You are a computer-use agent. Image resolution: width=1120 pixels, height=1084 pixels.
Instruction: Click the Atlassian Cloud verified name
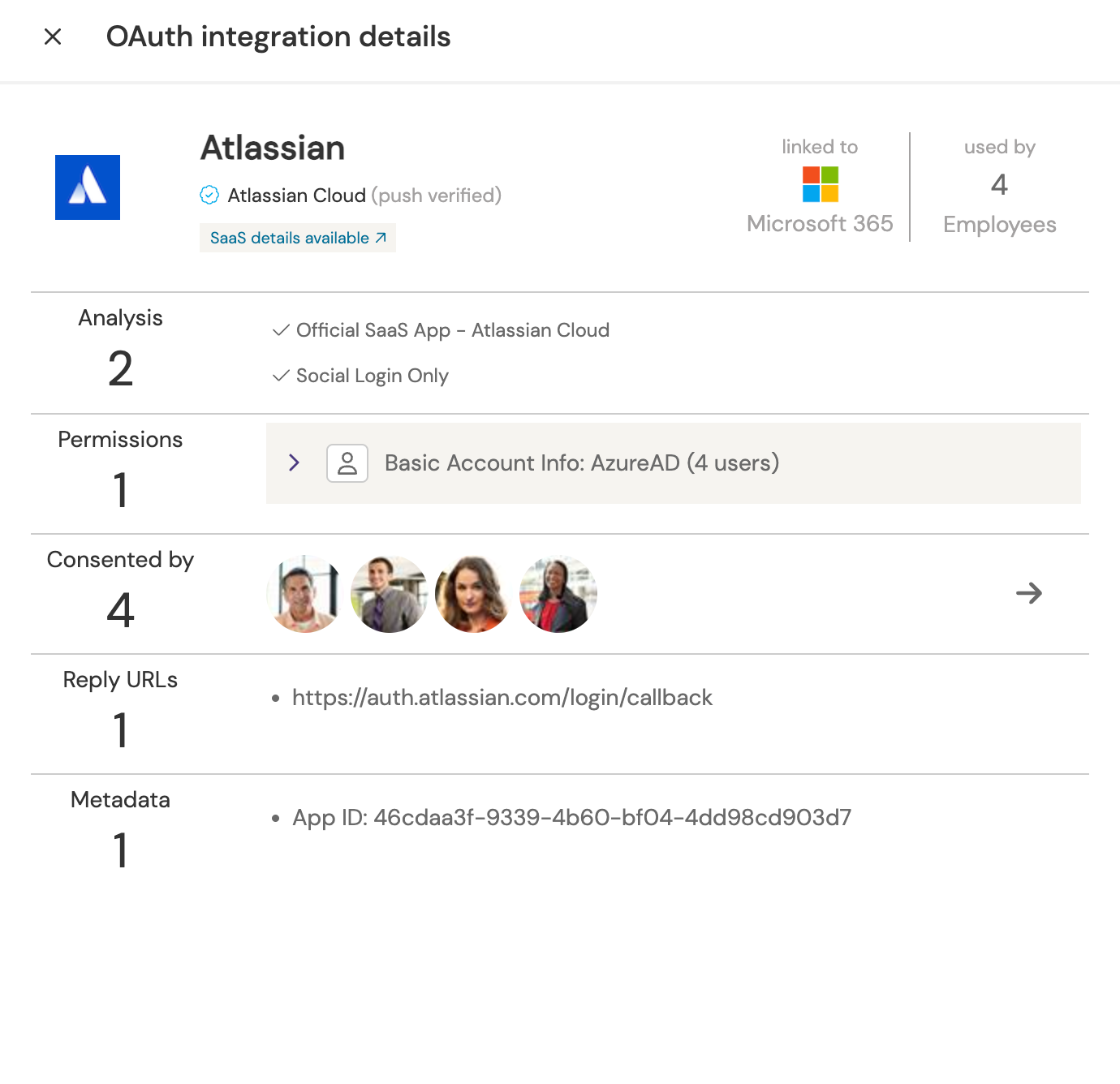tap(296, 196)
